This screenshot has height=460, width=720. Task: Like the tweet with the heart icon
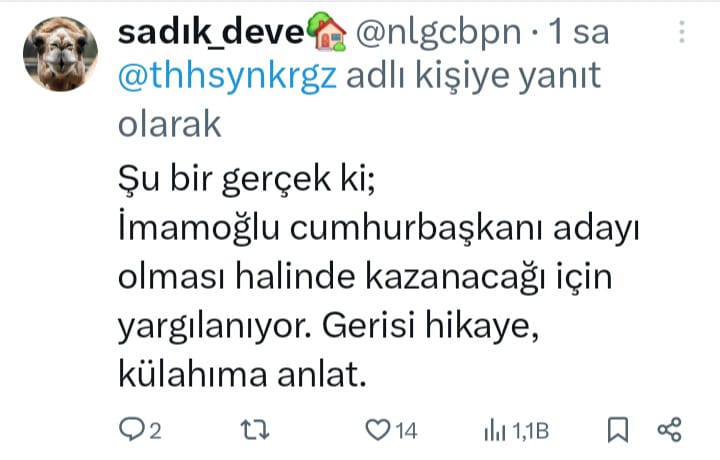click(376, 430)
